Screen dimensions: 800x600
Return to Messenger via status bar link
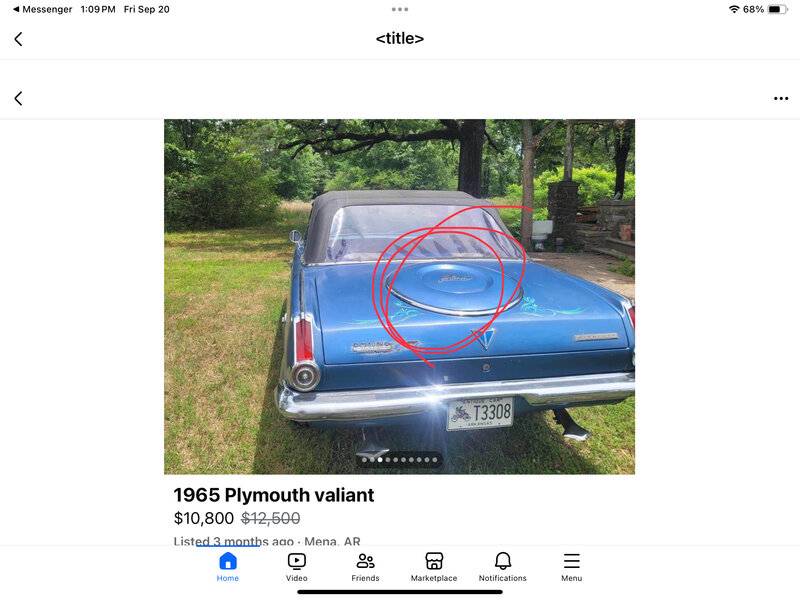tap(42, 9)
